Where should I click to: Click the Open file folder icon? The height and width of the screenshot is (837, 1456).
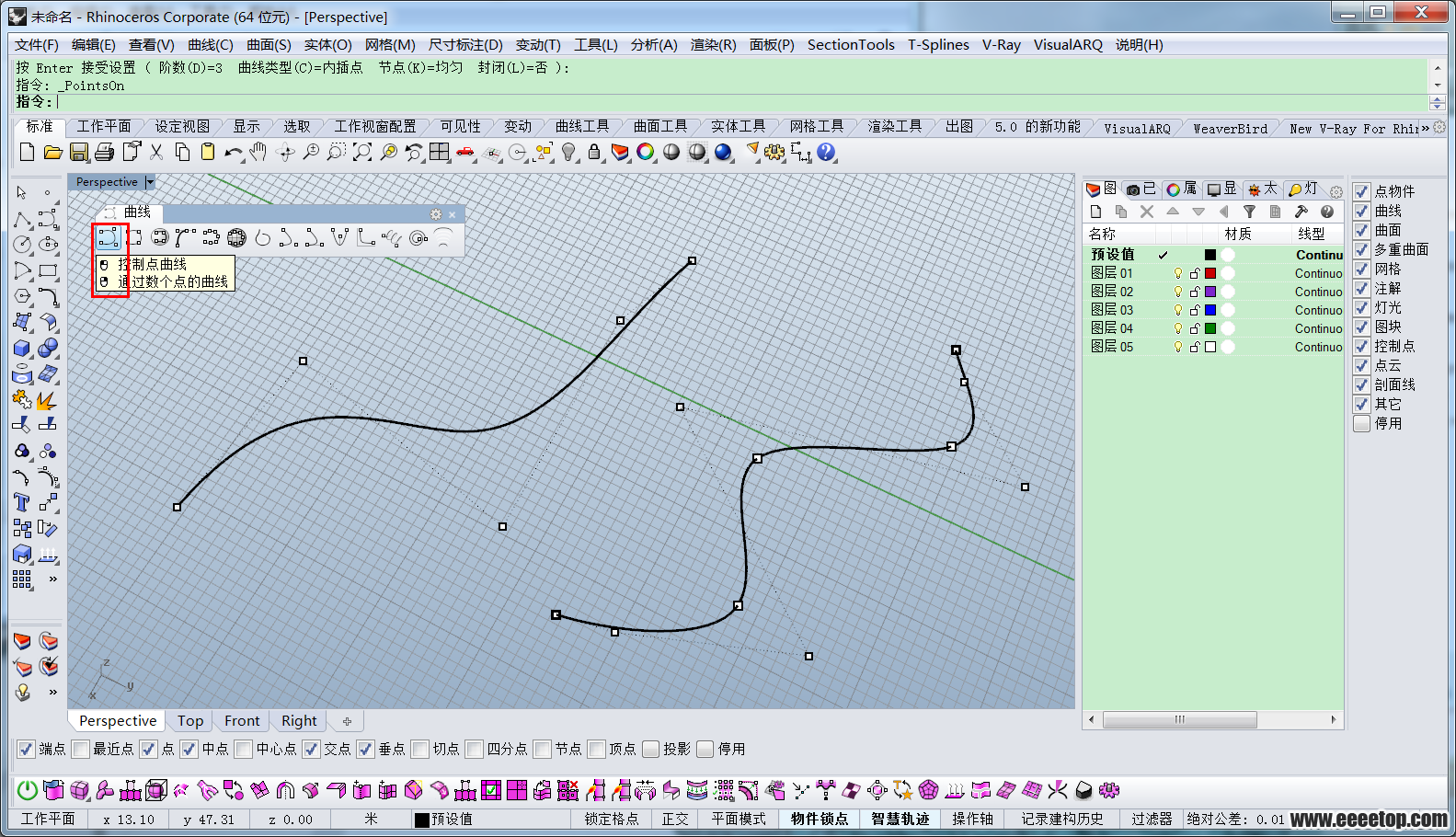point(52,153)
